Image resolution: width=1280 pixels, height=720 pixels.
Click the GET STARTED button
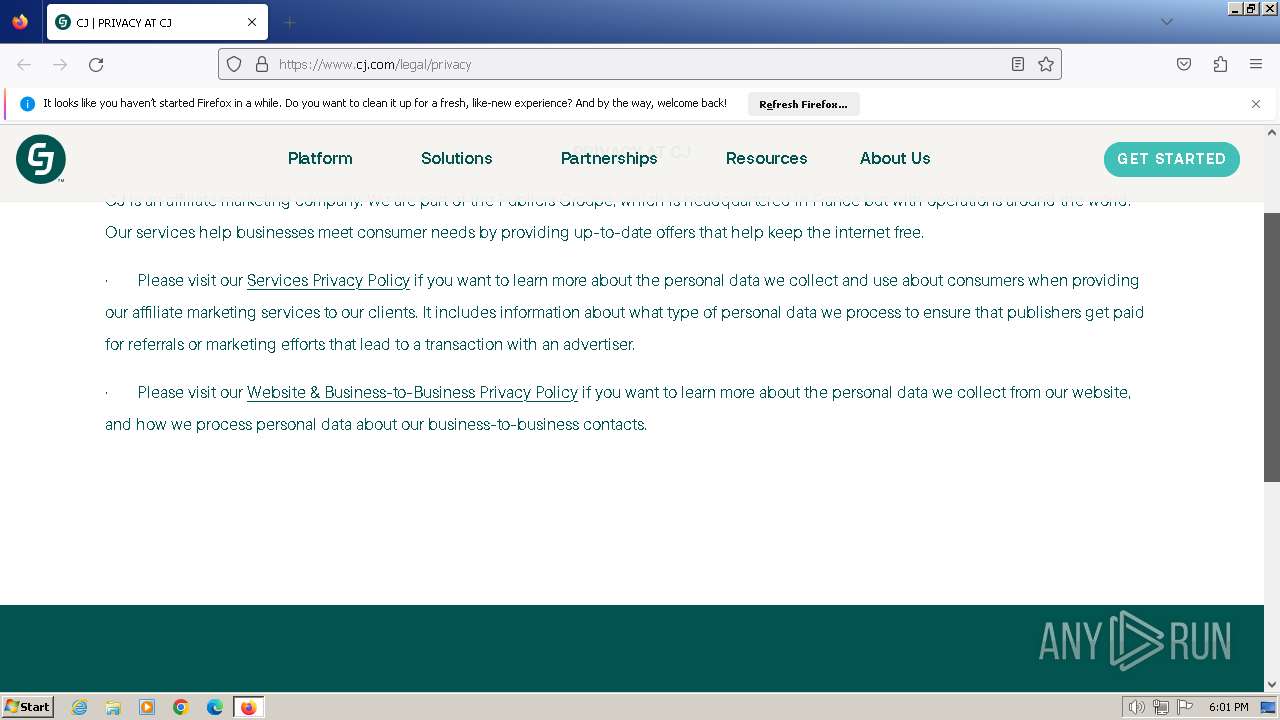[1171, 159]
